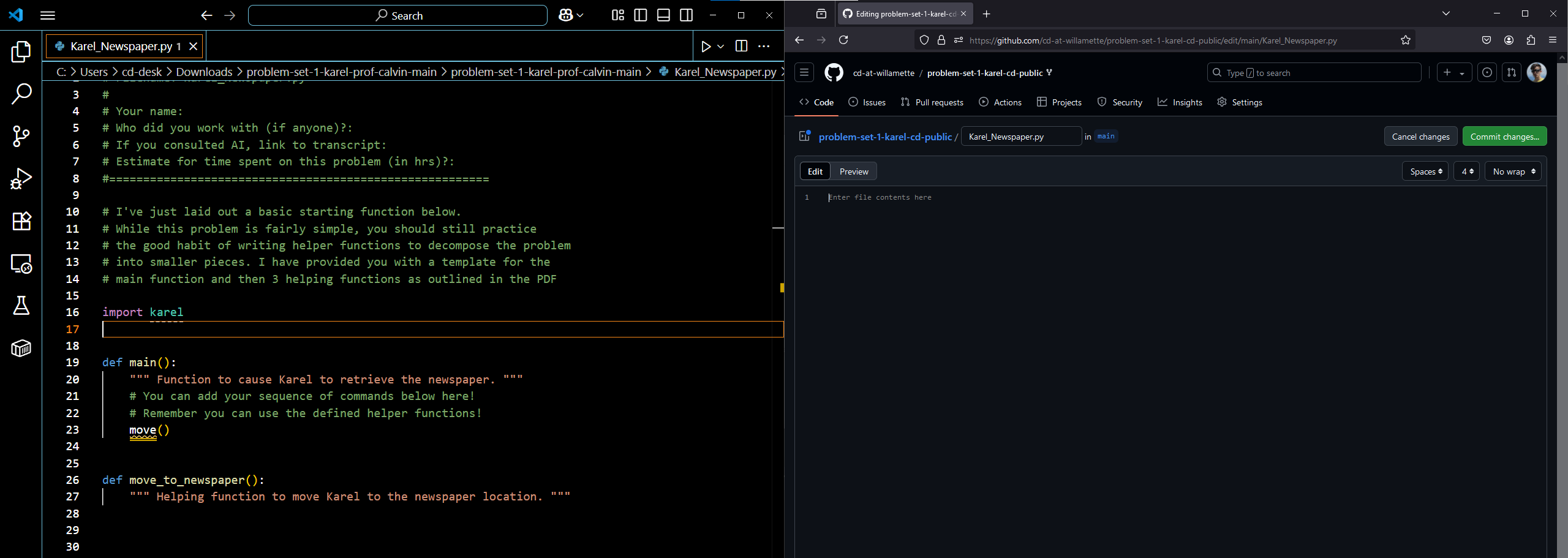Toggle the VS Code Primary Side Bar
This screenshot has height=558, width=1568.
(641, 15)
